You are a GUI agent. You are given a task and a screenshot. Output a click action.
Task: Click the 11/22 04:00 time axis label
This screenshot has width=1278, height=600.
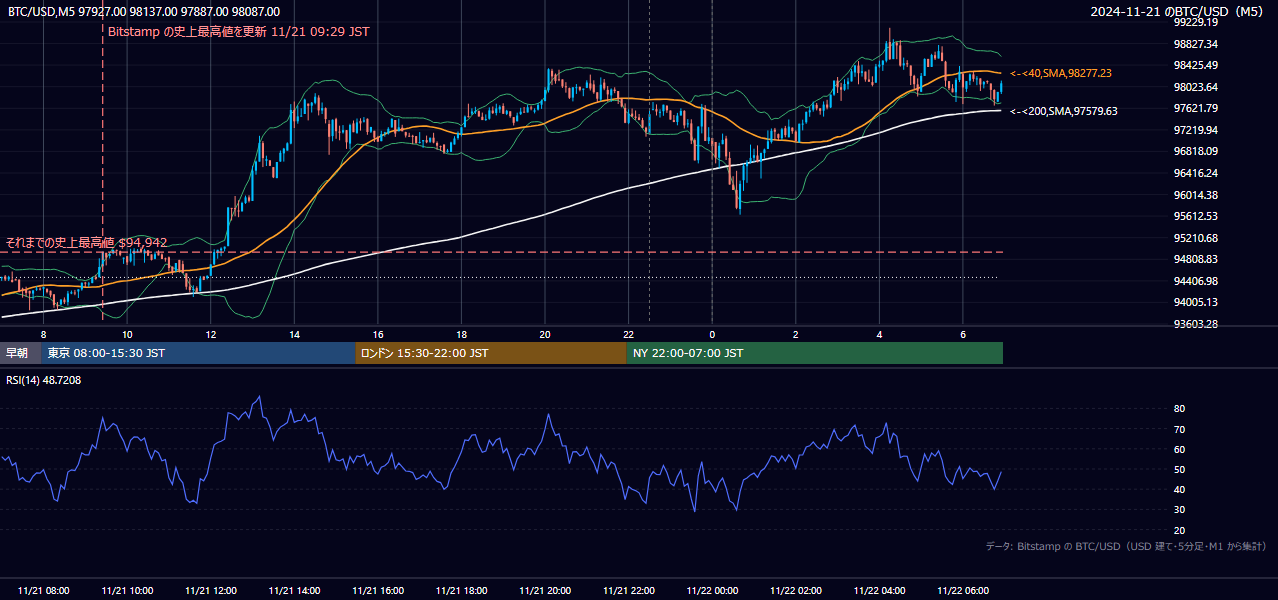[879, 591]
